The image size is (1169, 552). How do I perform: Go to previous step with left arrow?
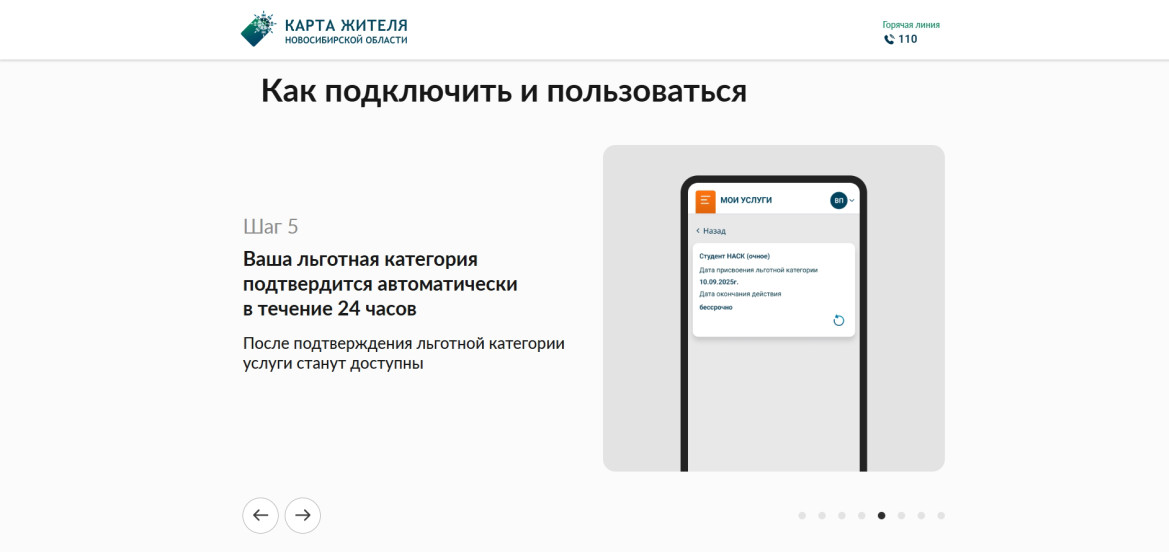[260, 515]
